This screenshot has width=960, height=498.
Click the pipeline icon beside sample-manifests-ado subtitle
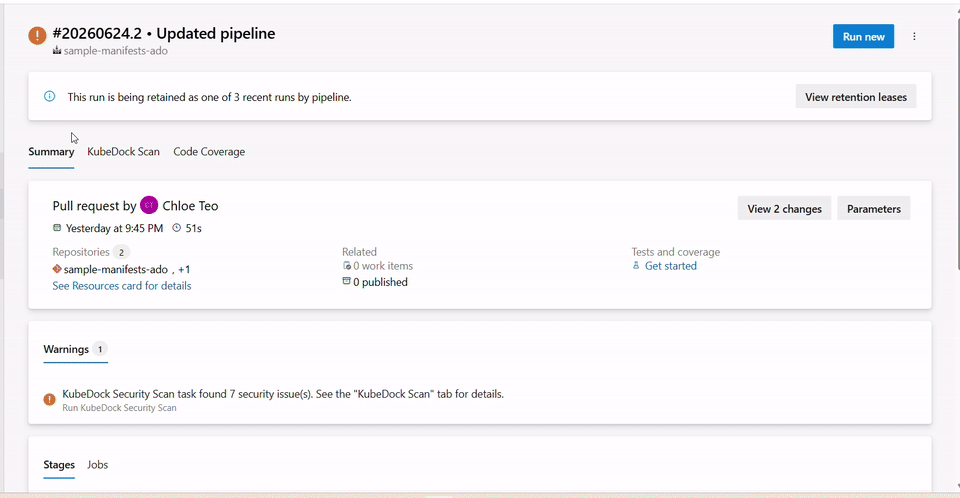click(57, 51)
